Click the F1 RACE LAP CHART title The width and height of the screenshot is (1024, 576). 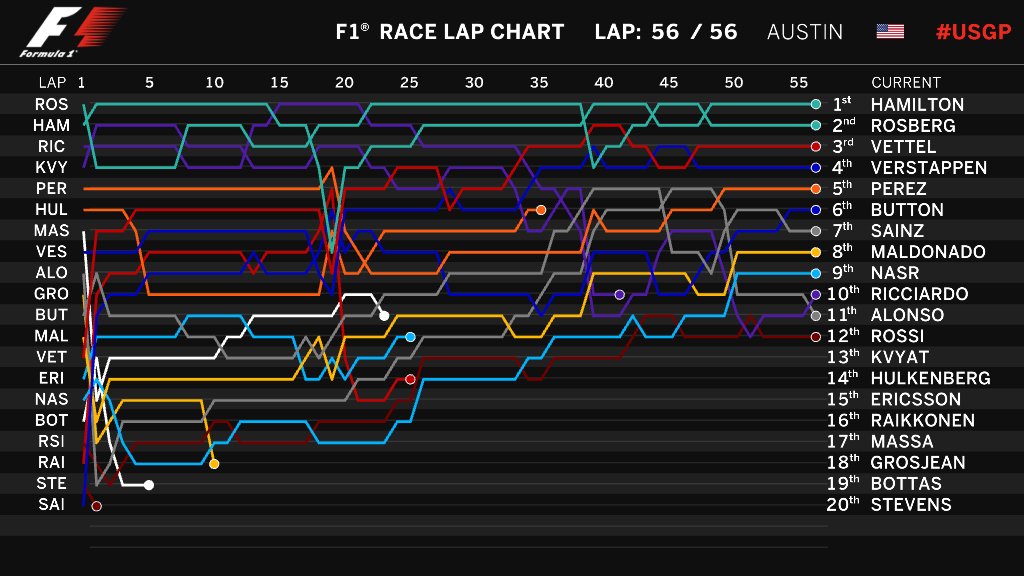point(449,31)
